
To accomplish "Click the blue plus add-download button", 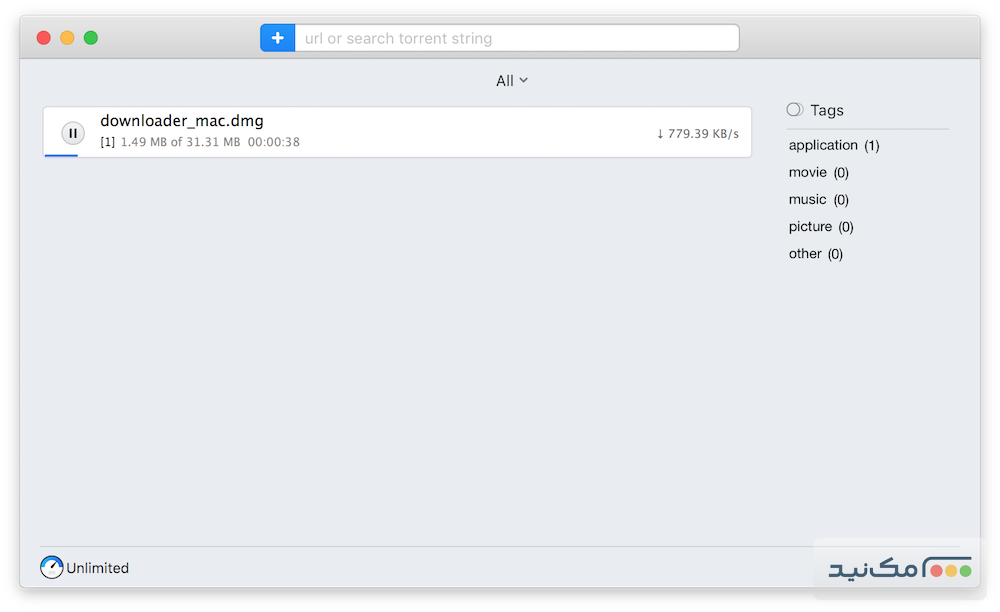I will [x=277, y=38].
